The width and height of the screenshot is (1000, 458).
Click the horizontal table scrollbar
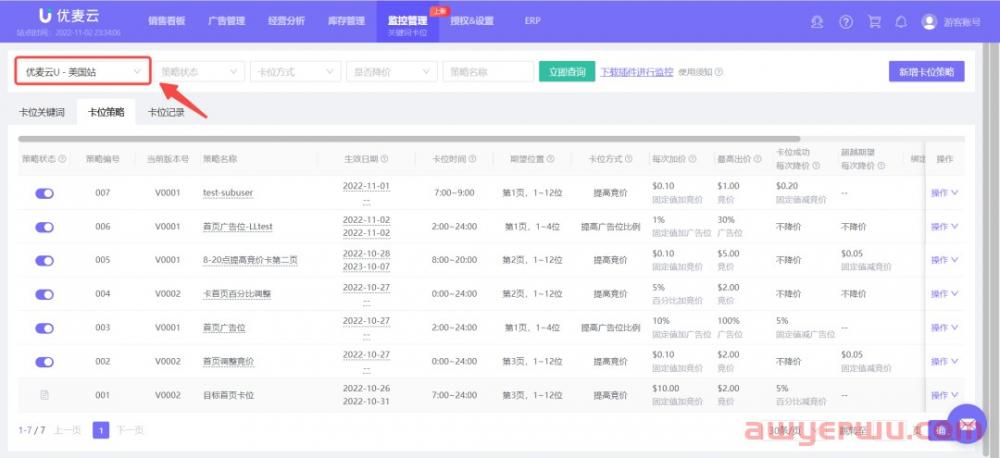coord(409,138)
